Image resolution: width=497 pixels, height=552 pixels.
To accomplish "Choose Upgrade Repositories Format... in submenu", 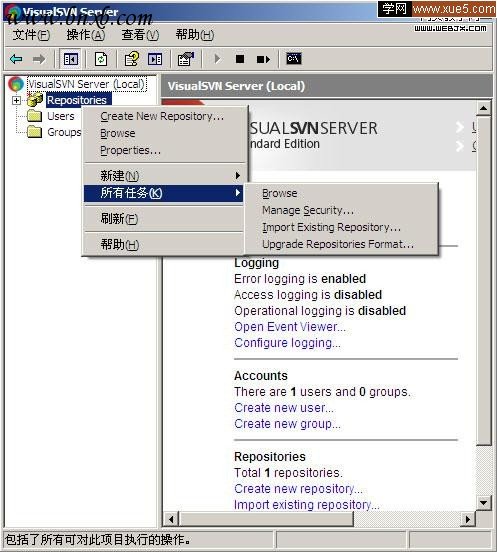I will (341, 244).
